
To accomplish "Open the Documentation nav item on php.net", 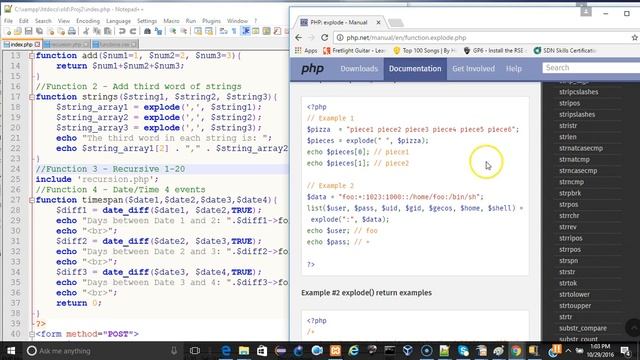I will pyautogui.click(x=415, y=69).
